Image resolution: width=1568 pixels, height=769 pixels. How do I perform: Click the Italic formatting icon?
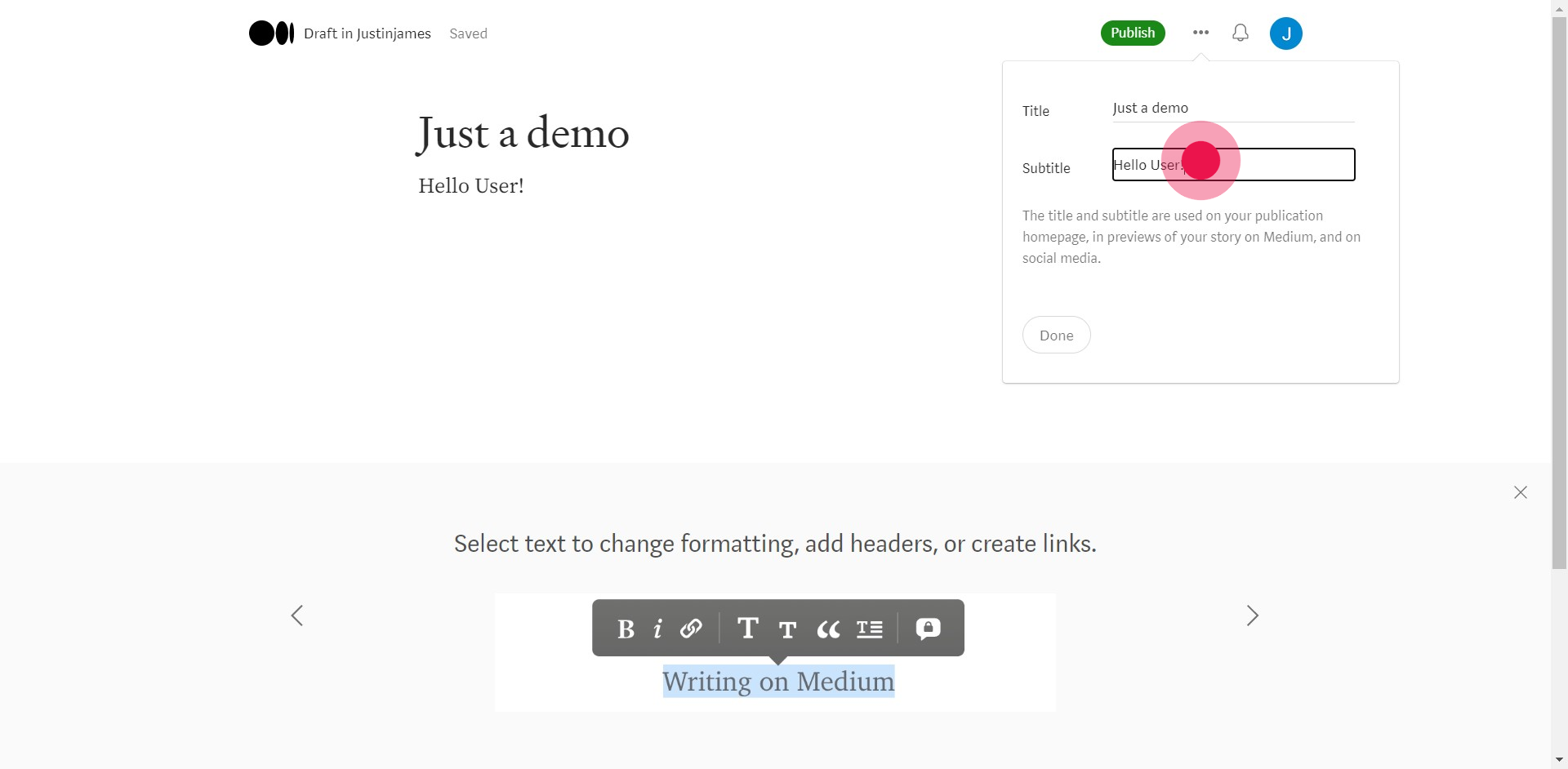pyautogui.click(x=657, y=629)
